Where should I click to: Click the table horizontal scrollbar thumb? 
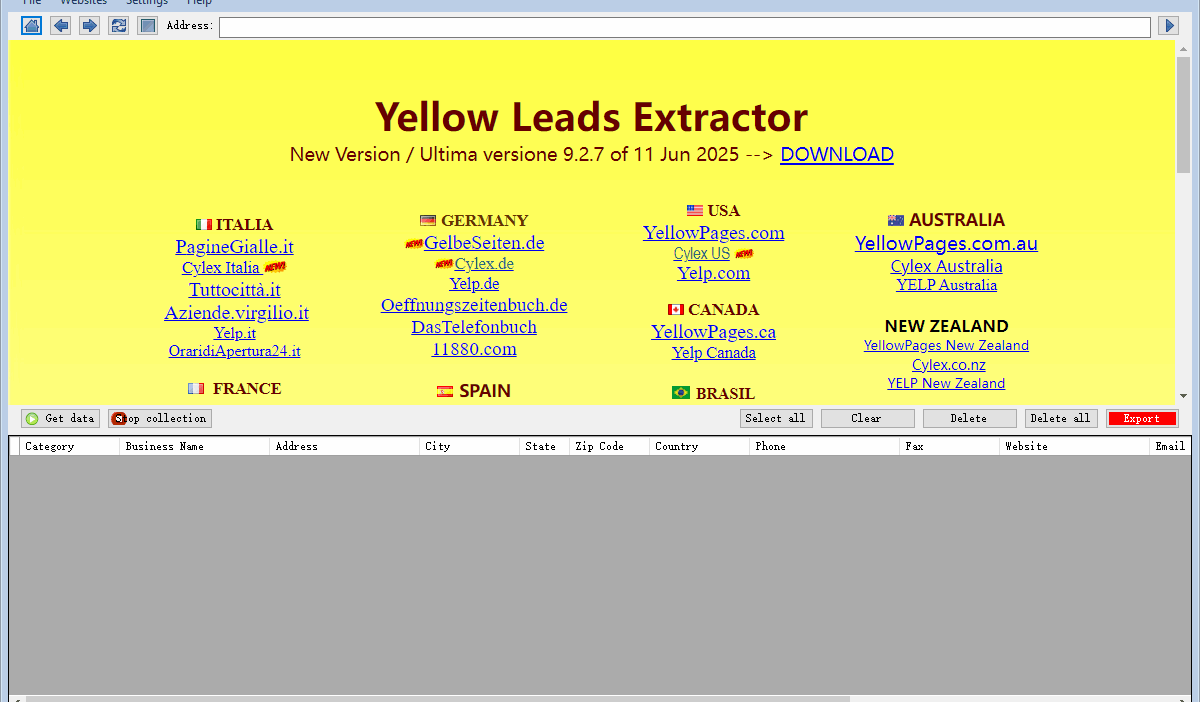click(437, 698)
